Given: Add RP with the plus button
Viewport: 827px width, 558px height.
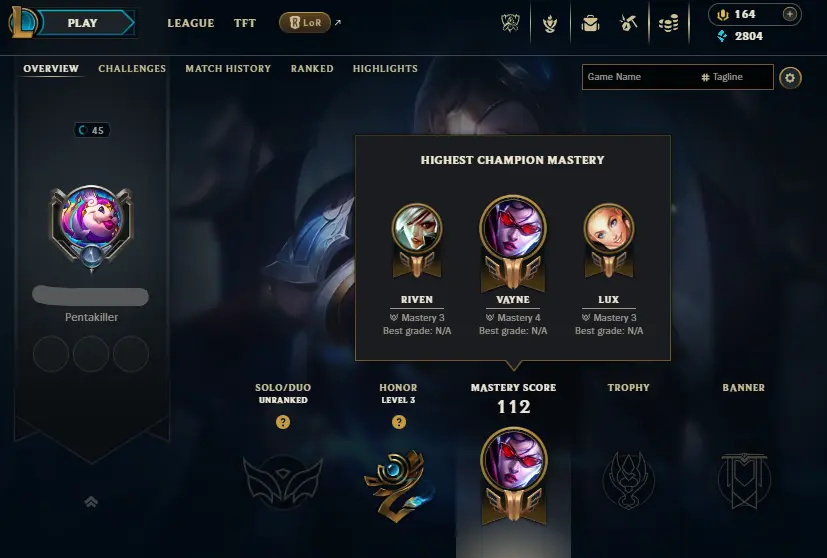Looking at the screenshot, I should pos(790,14).
